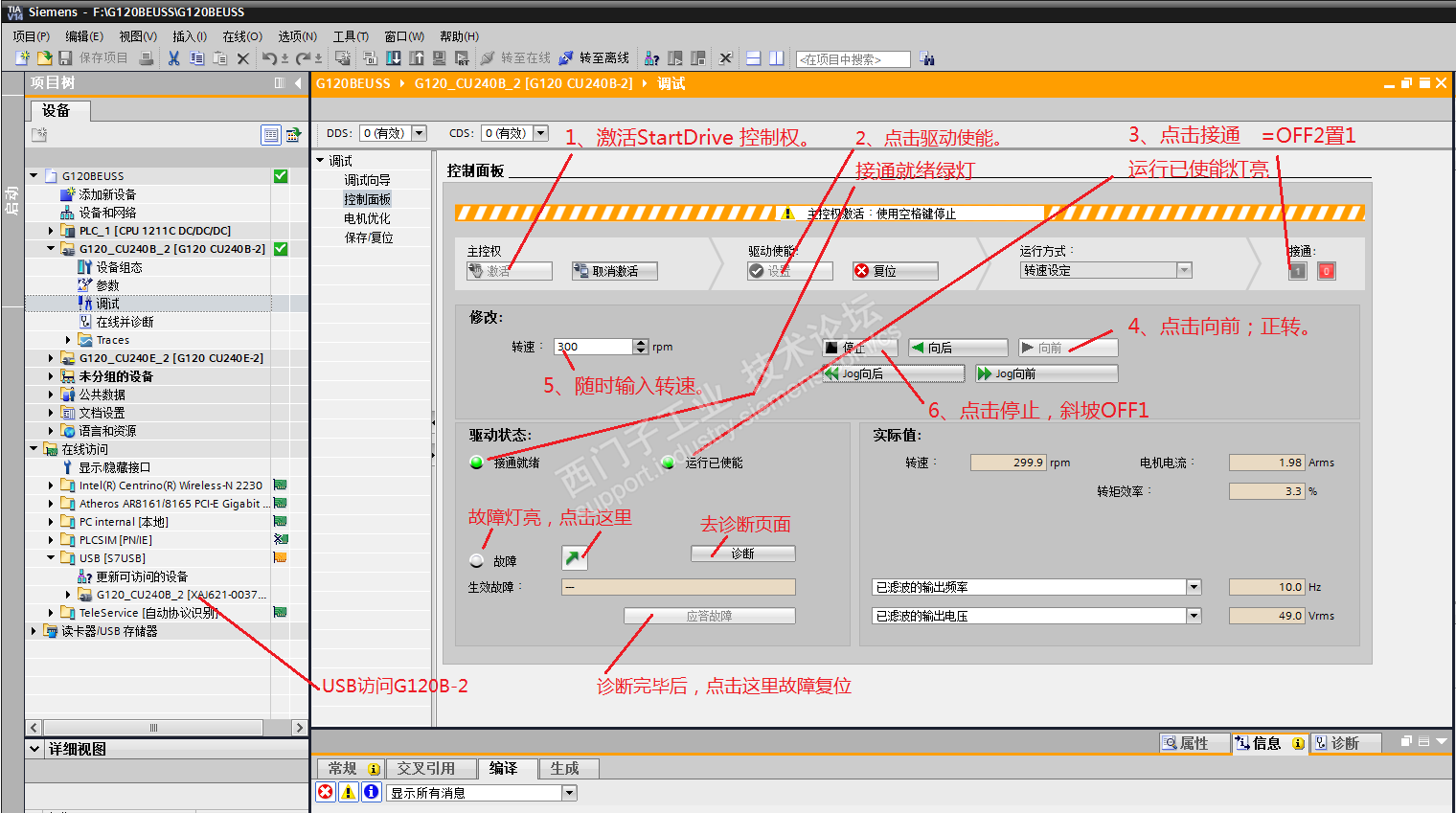Click the undo arrow in the toolbar
1456x813 pixels.
[269, 58]
